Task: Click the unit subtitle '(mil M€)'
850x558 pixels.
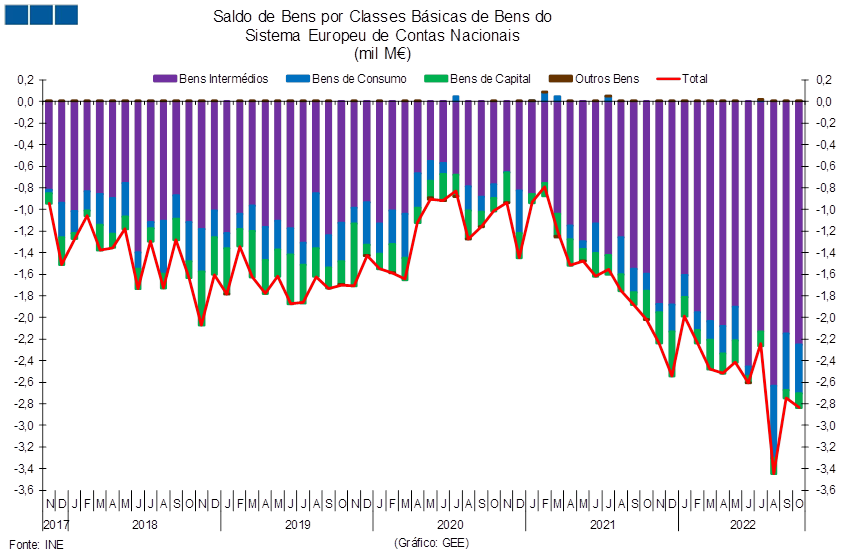Action: (x=382, y=54)
